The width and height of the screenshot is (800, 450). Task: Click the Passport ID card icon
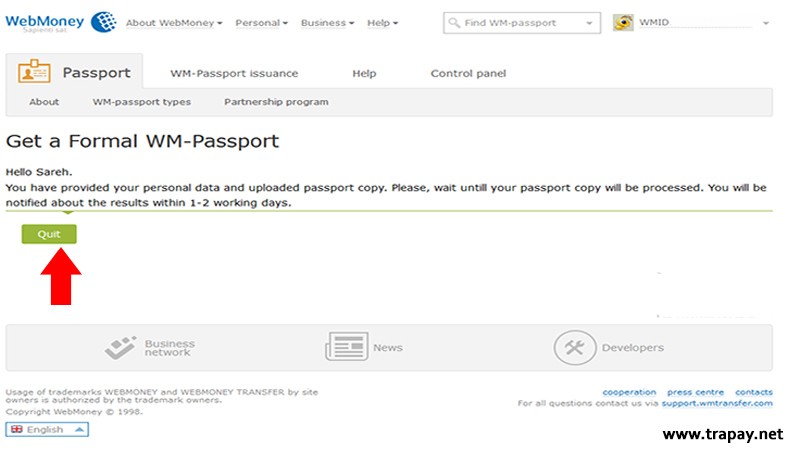pyautogui.click(x=35, y=73)
